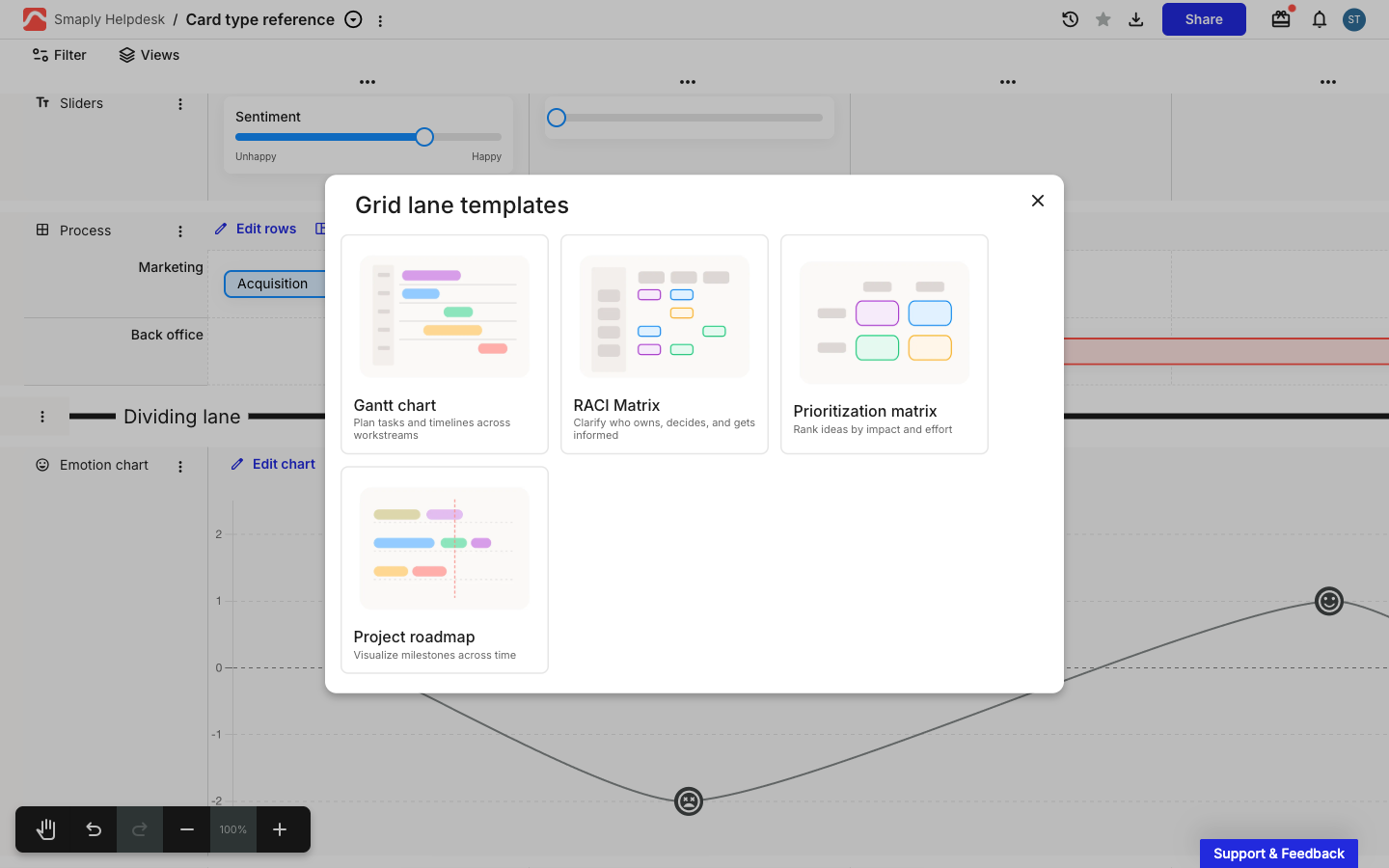Click the sad face emotion point
The width and height of the screenshot is (1389, 868).
(x=689, y=801)
